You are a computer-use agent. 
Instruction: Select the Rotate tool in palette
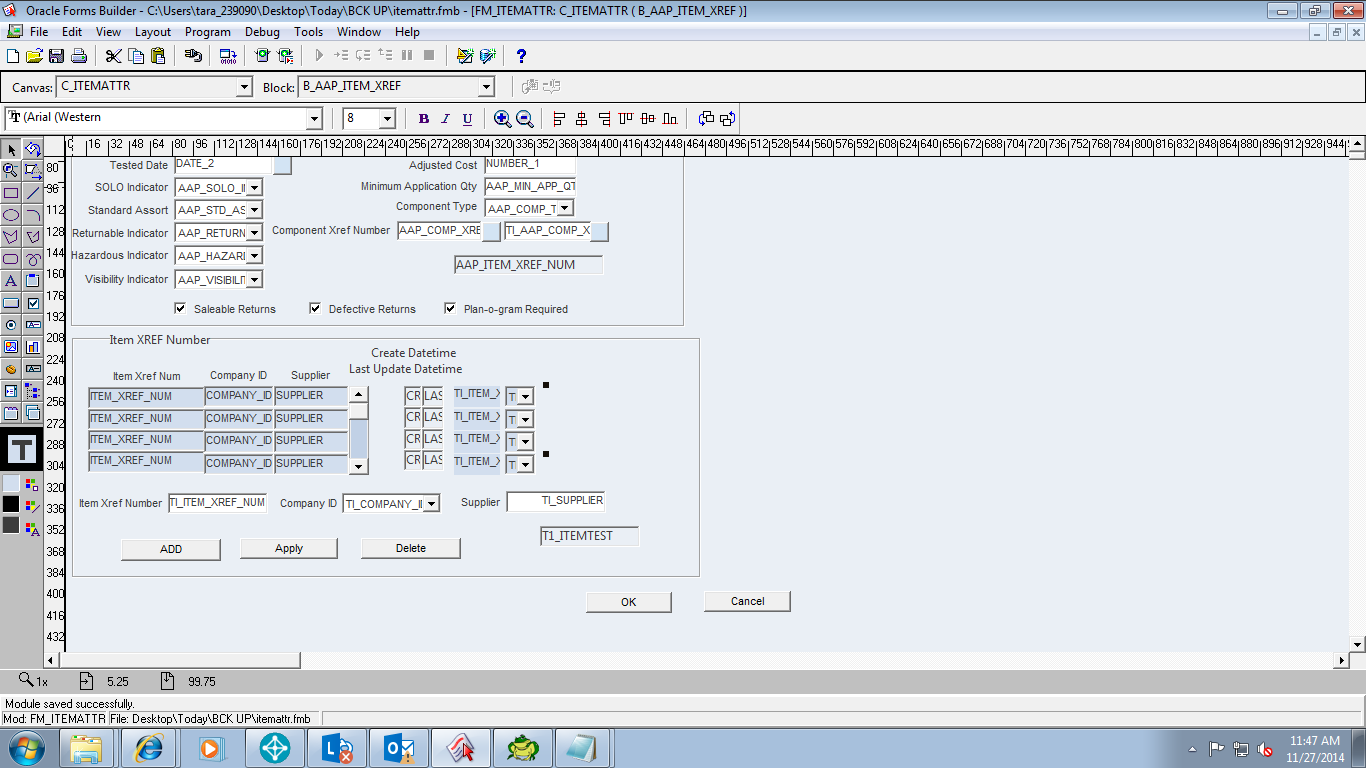click(33, 150)
